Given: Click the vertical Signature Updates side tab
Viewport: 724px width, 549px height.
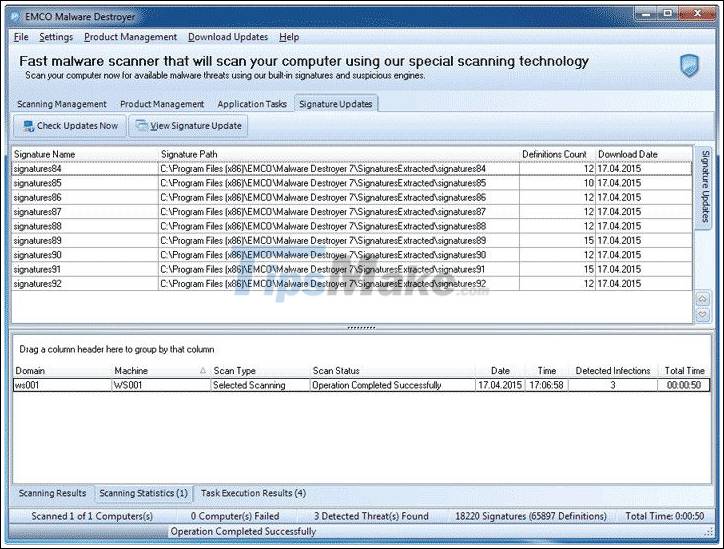Looking at the screenshot, I should click(x=705, y=186).
